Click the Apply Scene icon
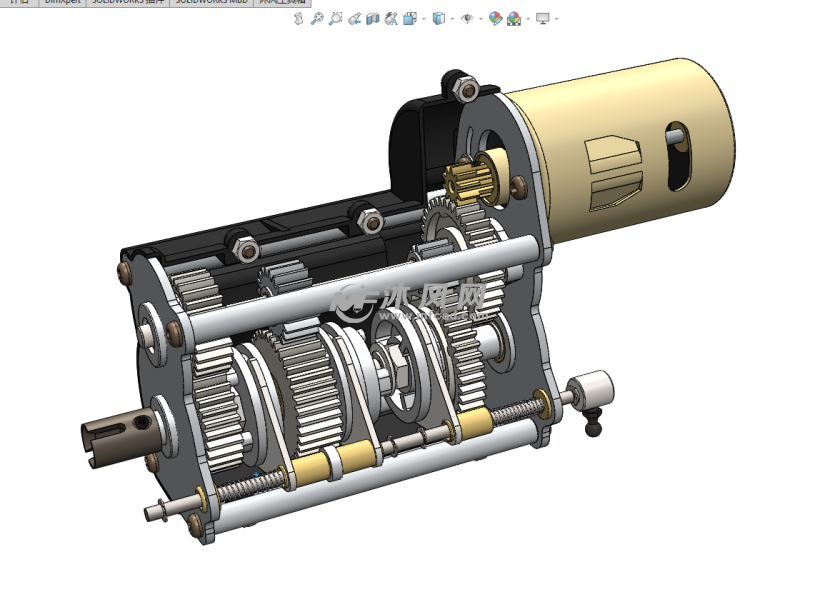Screen dimensions: 820x607 pyautogui.click(x=513, y=19)
